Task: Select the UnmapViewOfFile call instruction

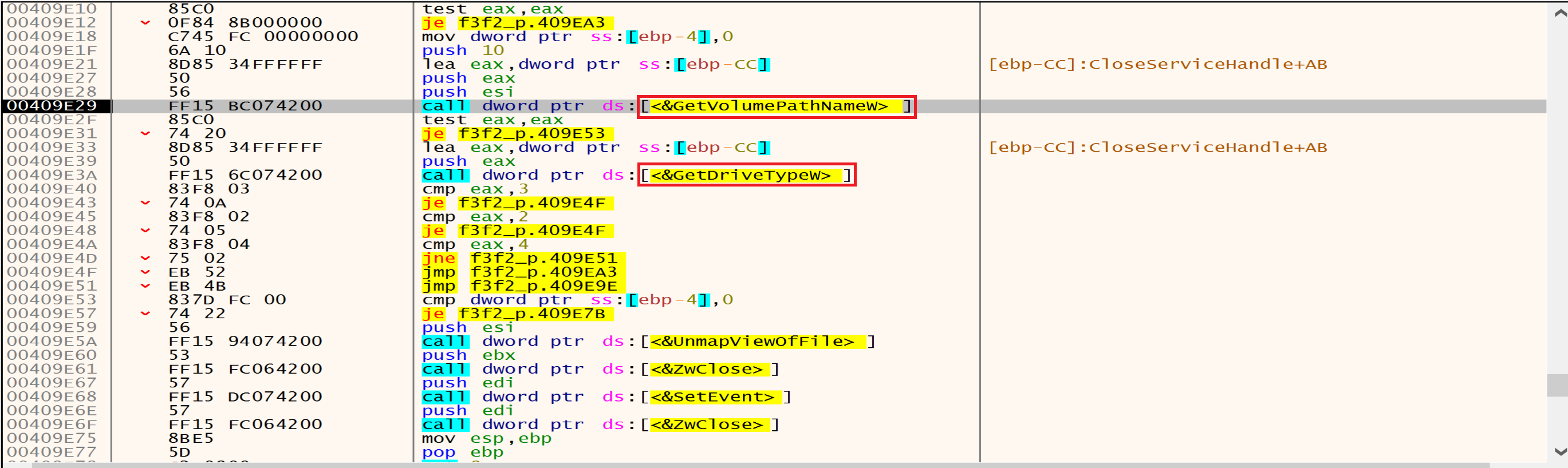Action: coord(648,342)
